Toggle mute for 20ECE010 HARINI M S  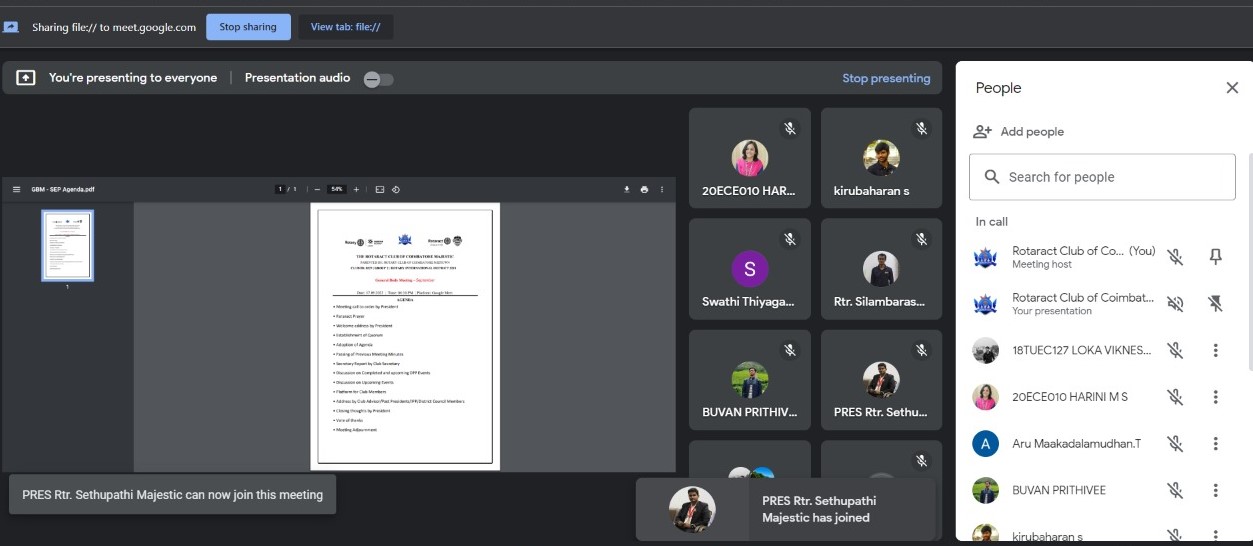click(1175, 397)
